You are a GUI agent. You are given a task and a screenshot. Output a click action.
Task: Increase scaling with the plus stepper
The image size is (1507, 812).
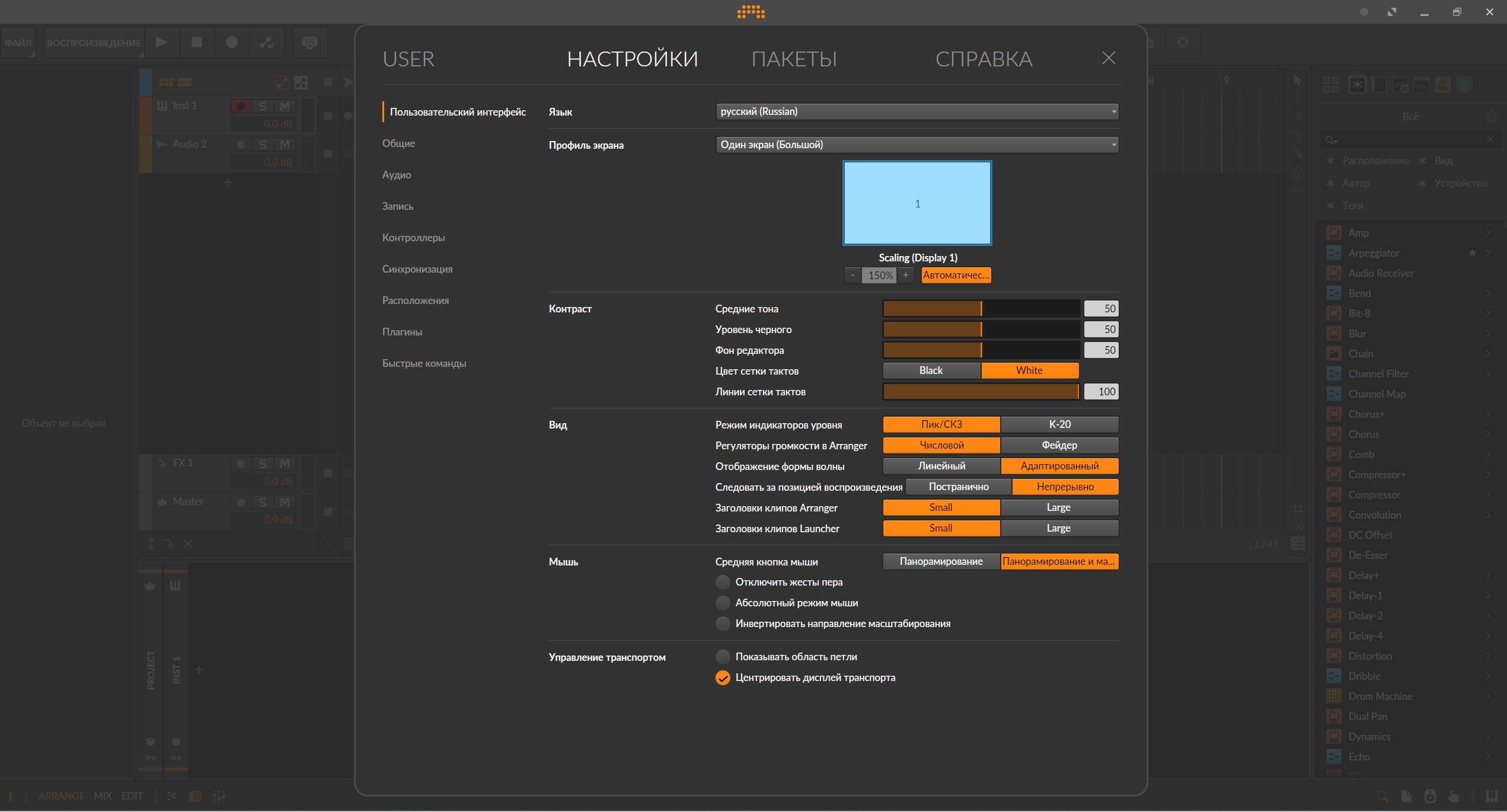905,275
